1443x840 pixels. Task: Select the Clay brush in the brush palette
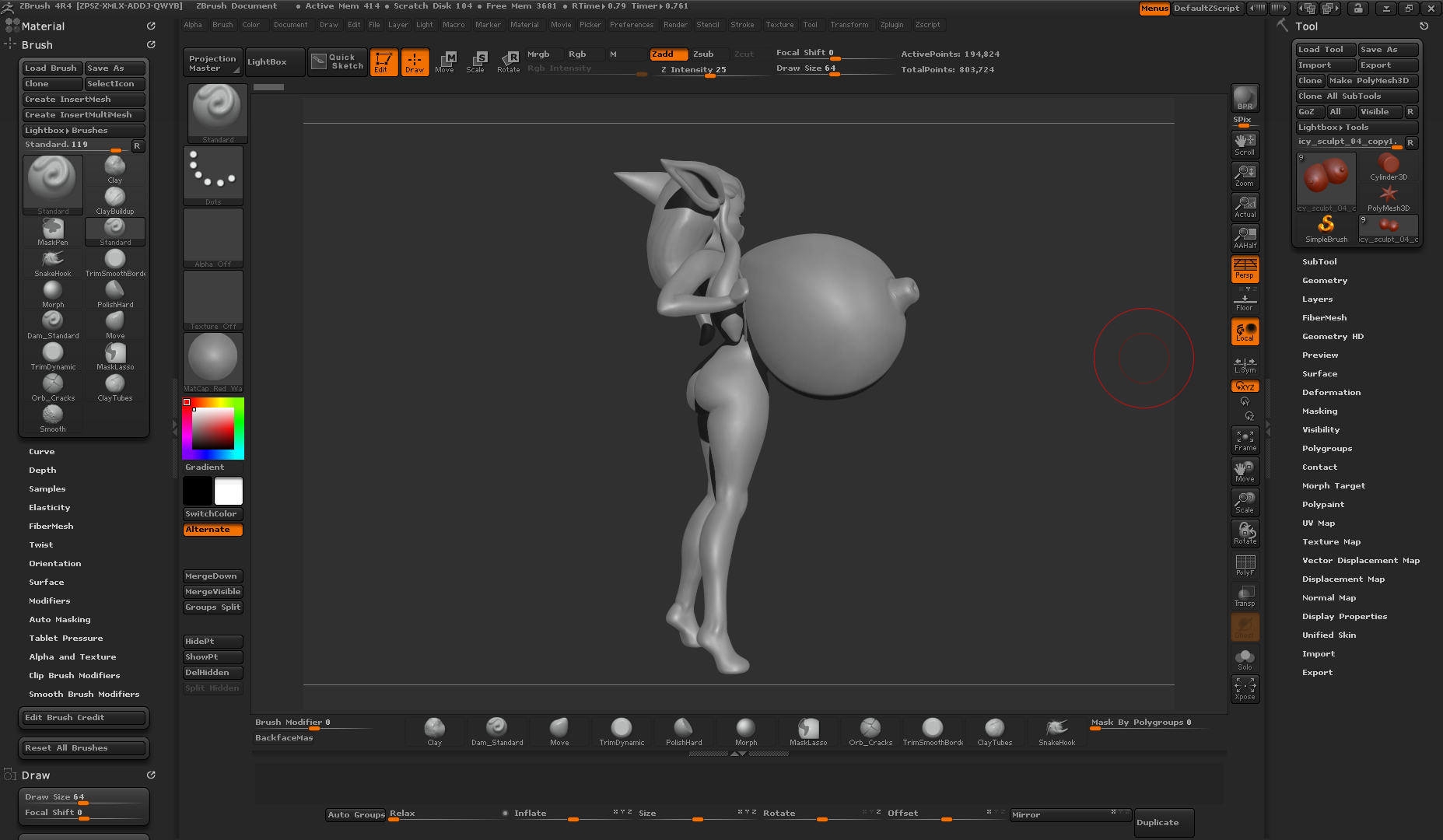tap(115, 170)
